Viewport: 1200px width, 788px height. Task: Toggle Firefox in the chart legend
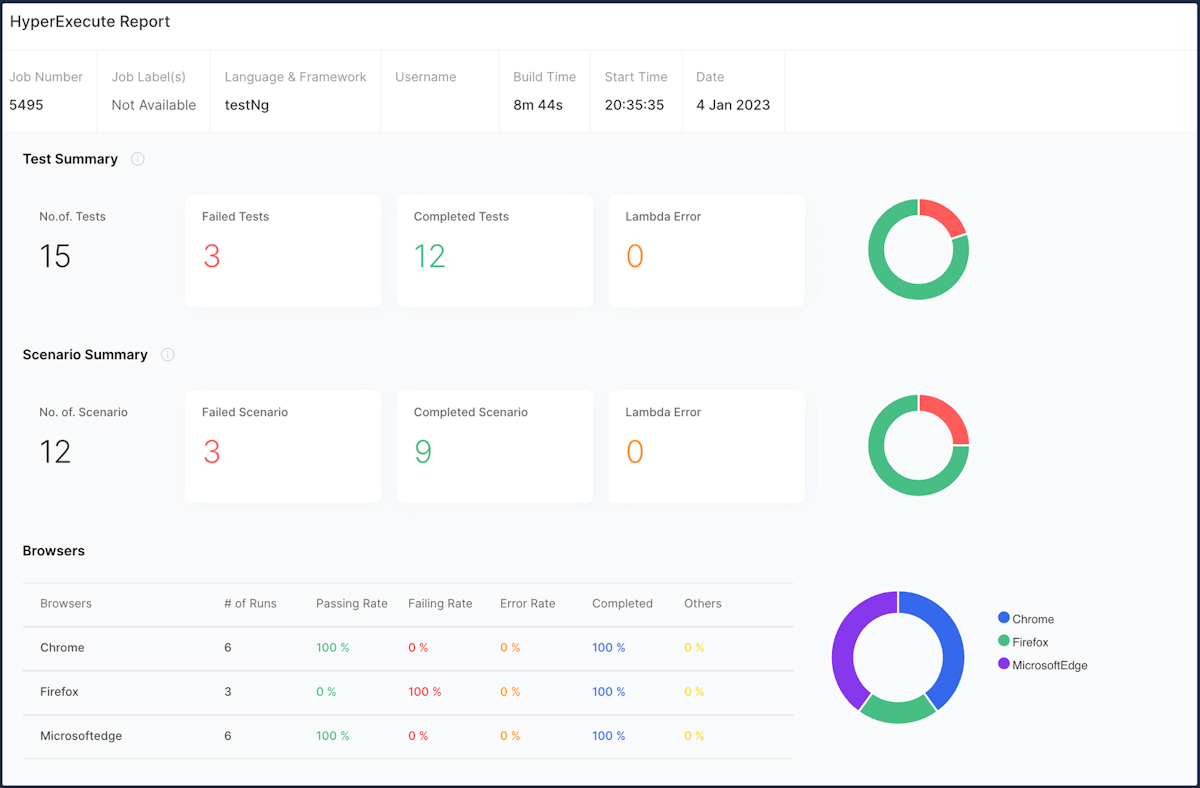[x=1027, y=641]
